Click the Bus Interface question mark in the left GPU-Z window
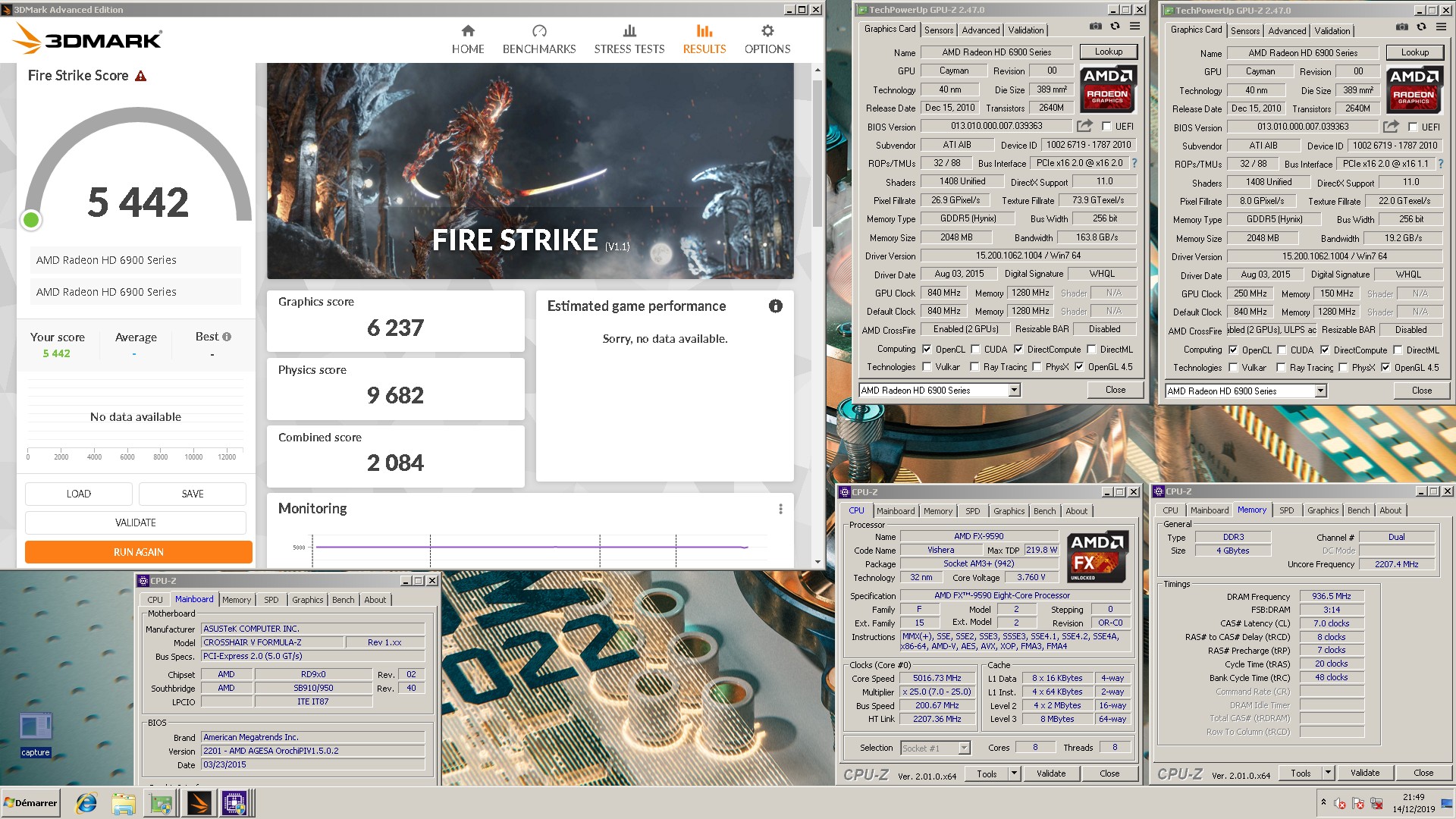Image resolution: width=1456 pixels, height=819 pixels. [1134, 163]
